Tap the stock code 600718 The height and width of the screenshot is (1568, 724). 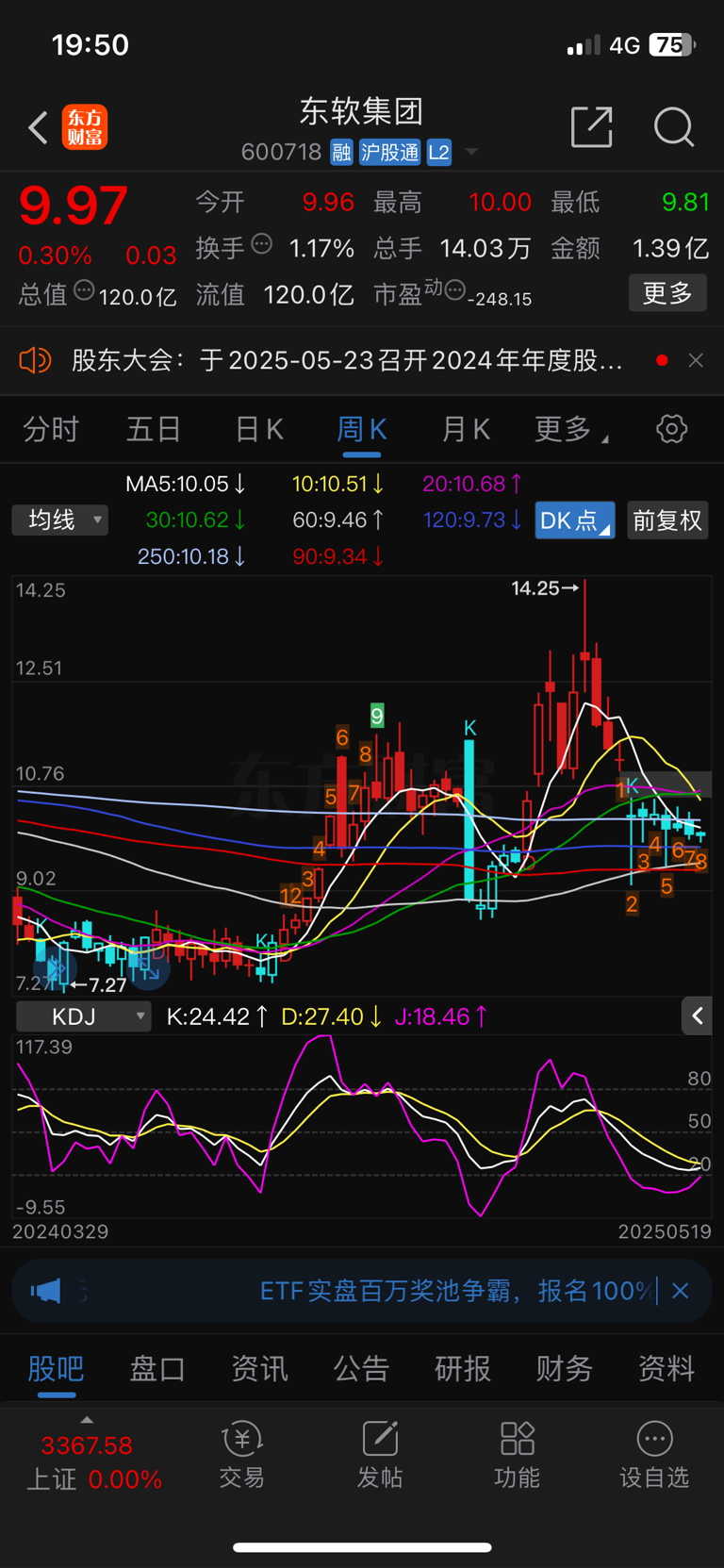click(281, 152)
